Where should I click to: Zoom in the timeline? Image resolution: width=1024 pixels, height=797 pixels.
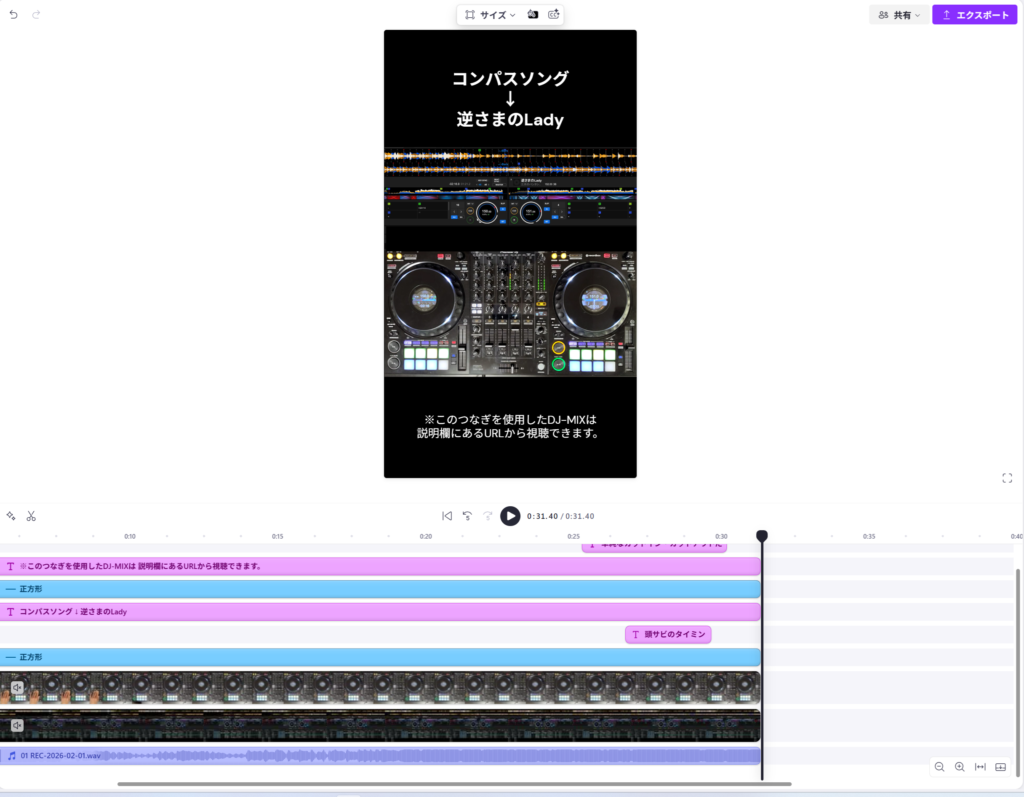pyautogui.click(x=960, y=767)
